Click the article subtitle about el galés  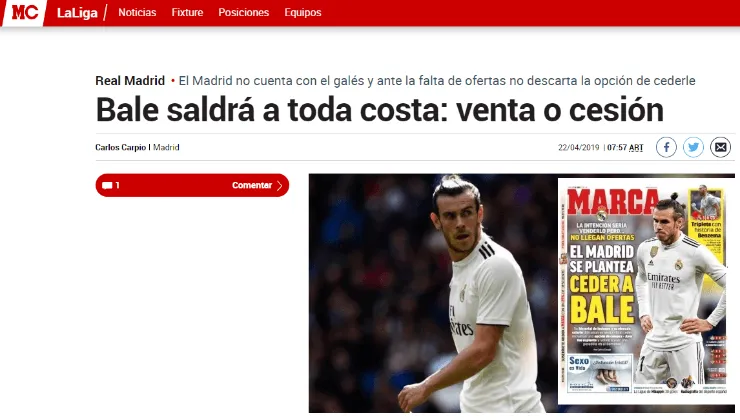[437, 81]
